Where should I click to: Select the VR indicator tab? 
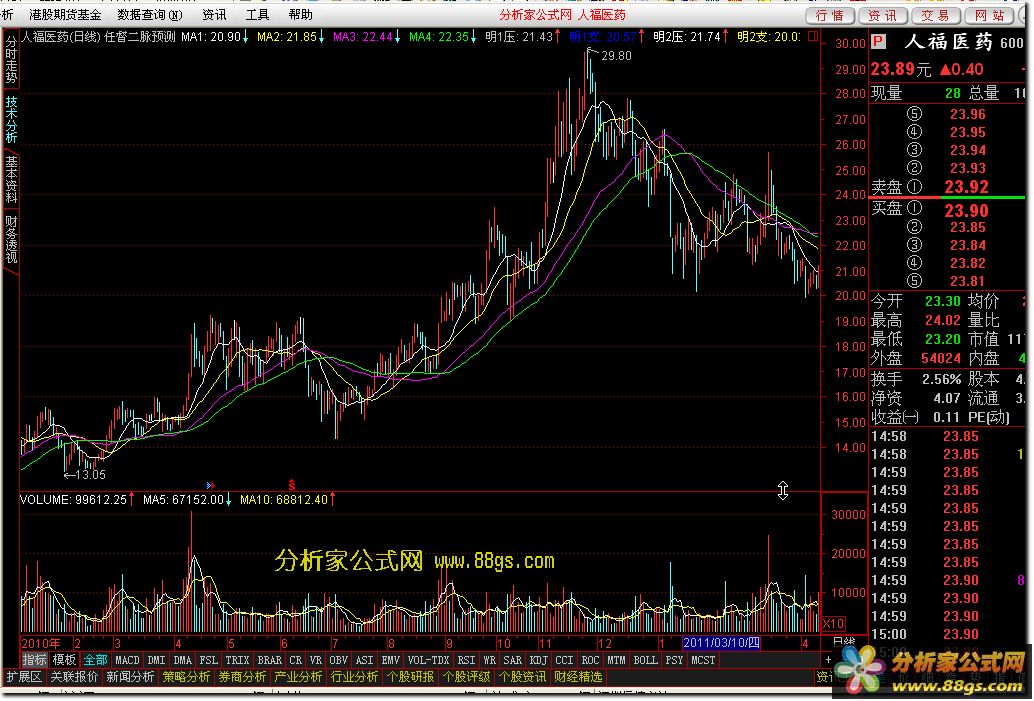pos(316,659)
